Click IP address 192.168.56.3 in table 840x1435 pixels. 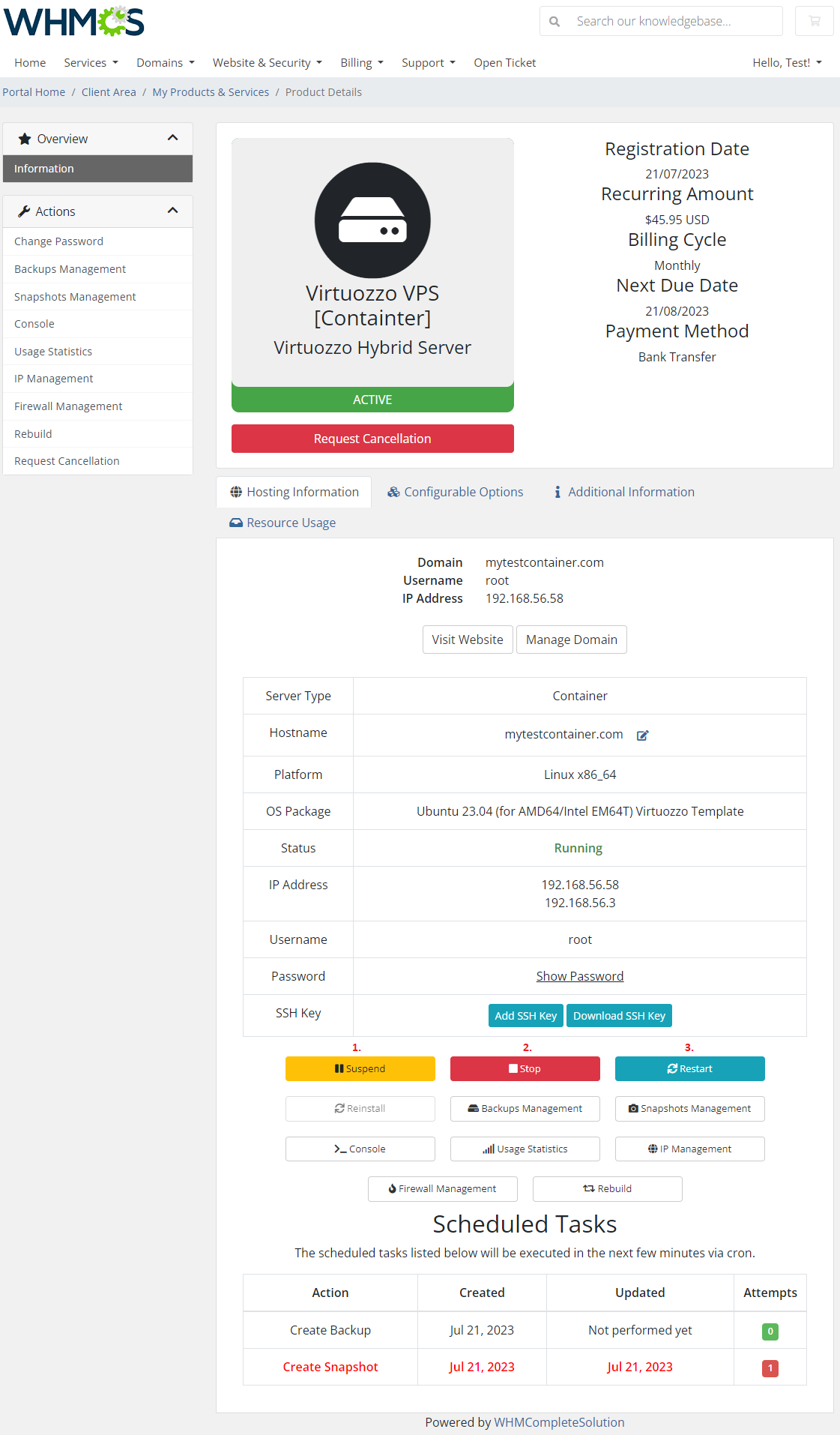(x=580, y=903)
